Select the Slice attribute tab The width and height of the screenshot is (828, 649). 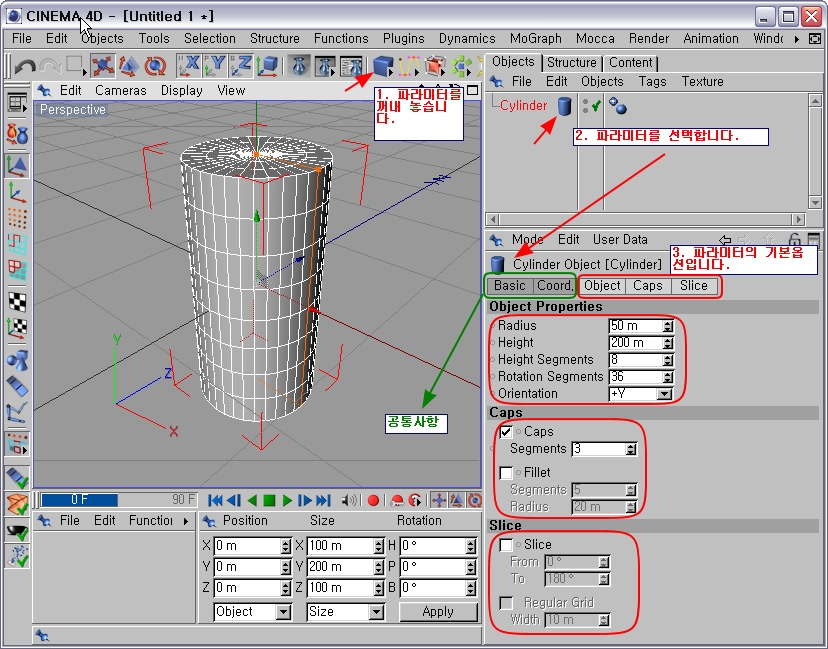(693, 286)
